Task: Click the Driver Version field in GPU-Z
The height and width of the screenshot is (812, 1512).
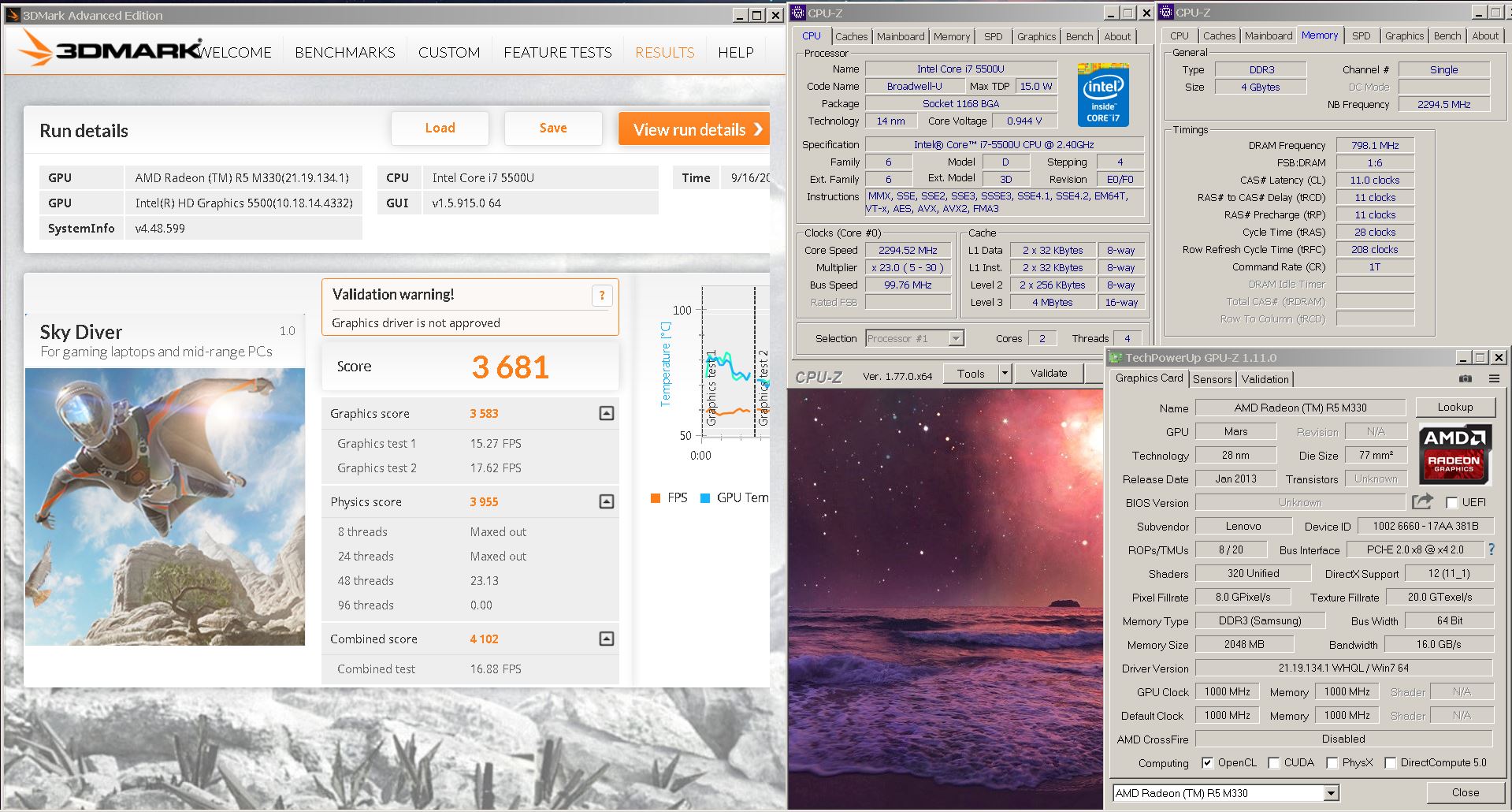Action: coord(1343,668)
